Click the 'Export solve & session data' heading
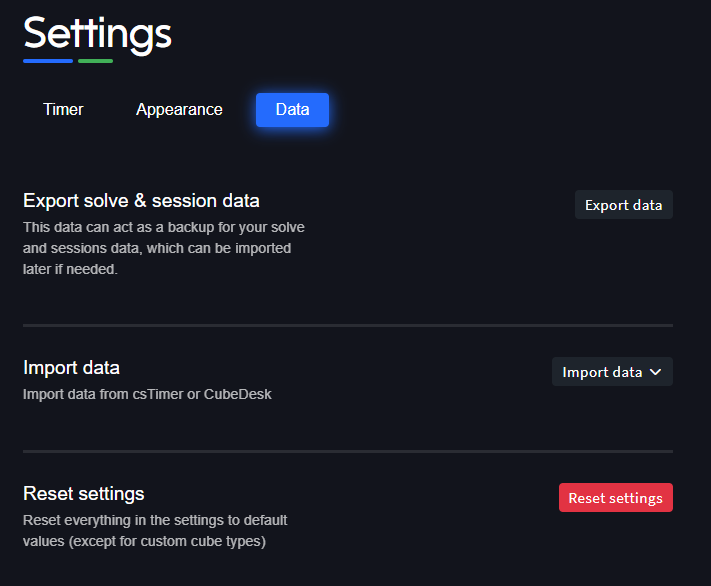 141,200
